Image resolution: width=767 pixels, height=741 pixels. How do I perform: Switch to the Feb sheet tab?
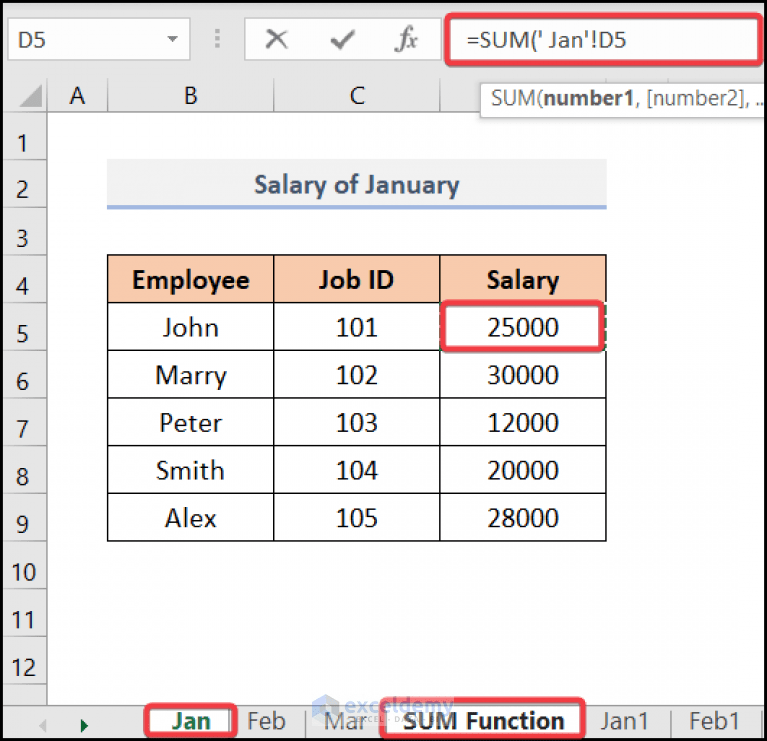[x=266, y=721]
